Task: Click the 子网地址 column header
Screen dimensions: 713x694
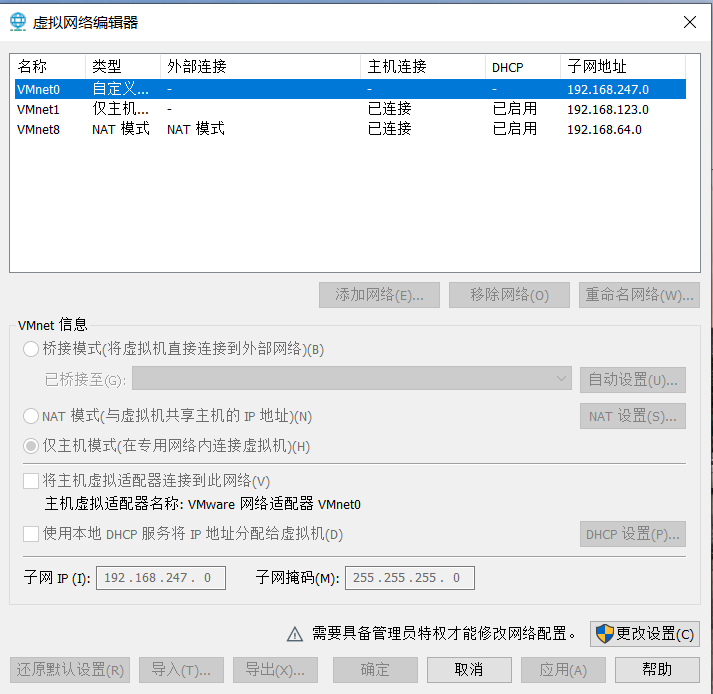Action: point(623,67)
